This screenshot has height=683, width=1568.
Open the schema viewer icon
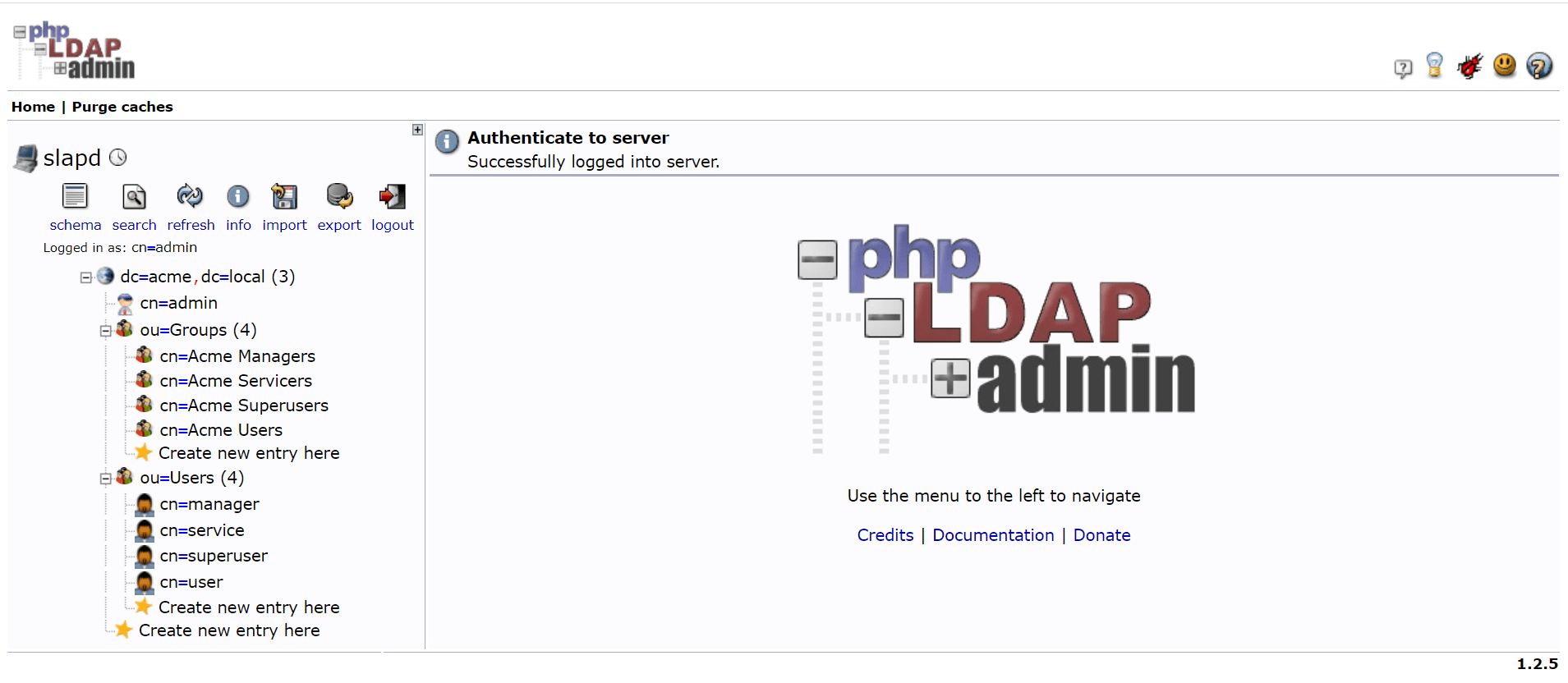(x=75, y=197)
